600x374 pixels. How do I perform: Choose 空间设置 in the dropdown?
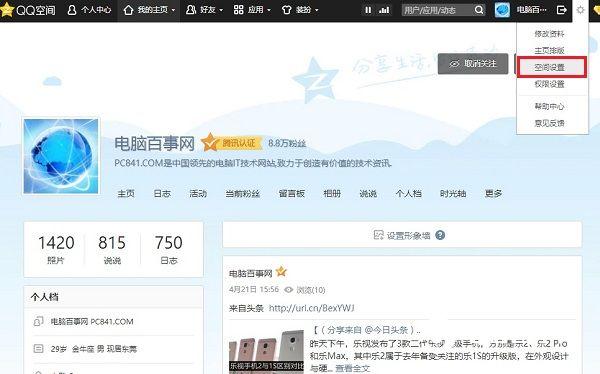[549, 67]
